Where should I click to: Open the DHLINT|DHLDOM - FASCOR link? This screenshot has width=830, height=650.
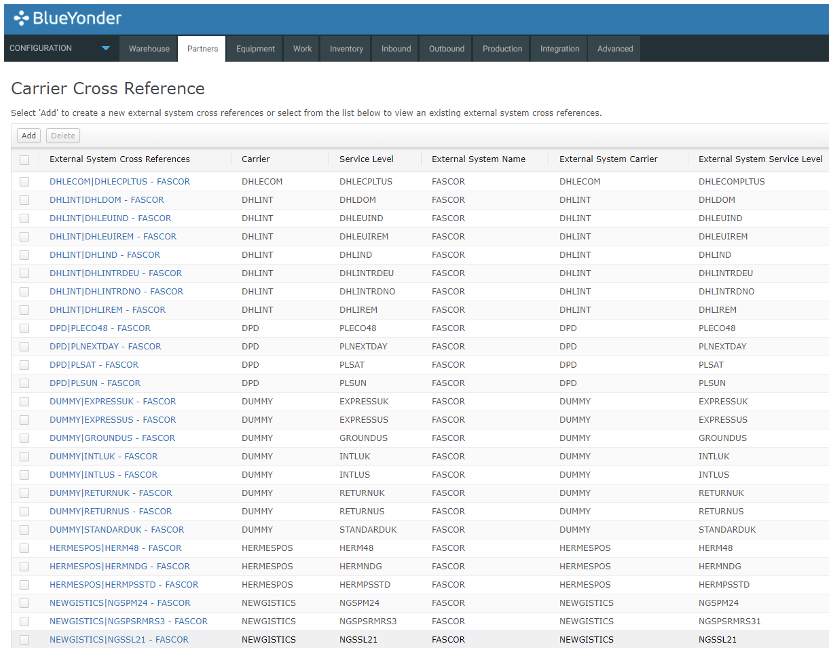click(x=106, y=200)
